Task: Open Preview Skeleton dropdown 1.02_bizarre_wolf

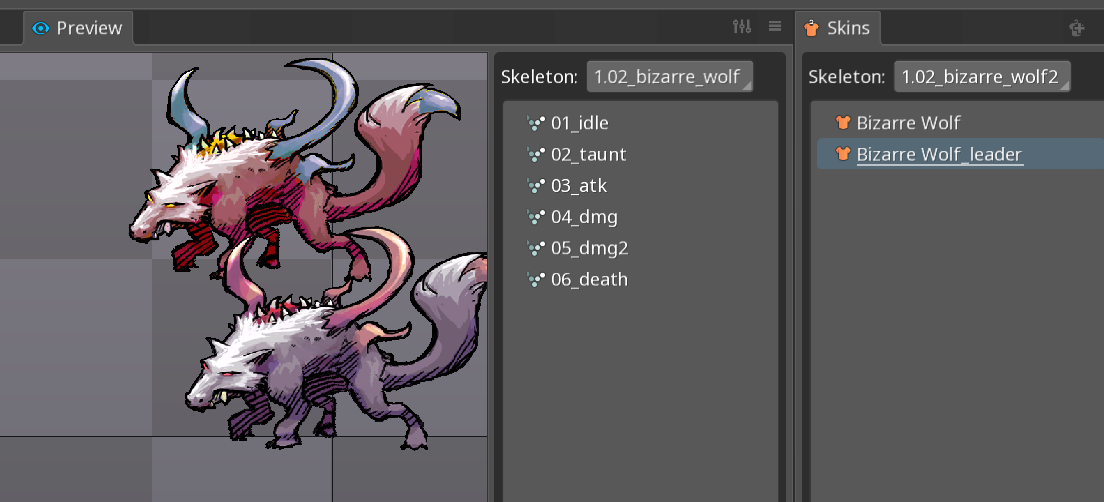Action: click(x=670, y=77)
